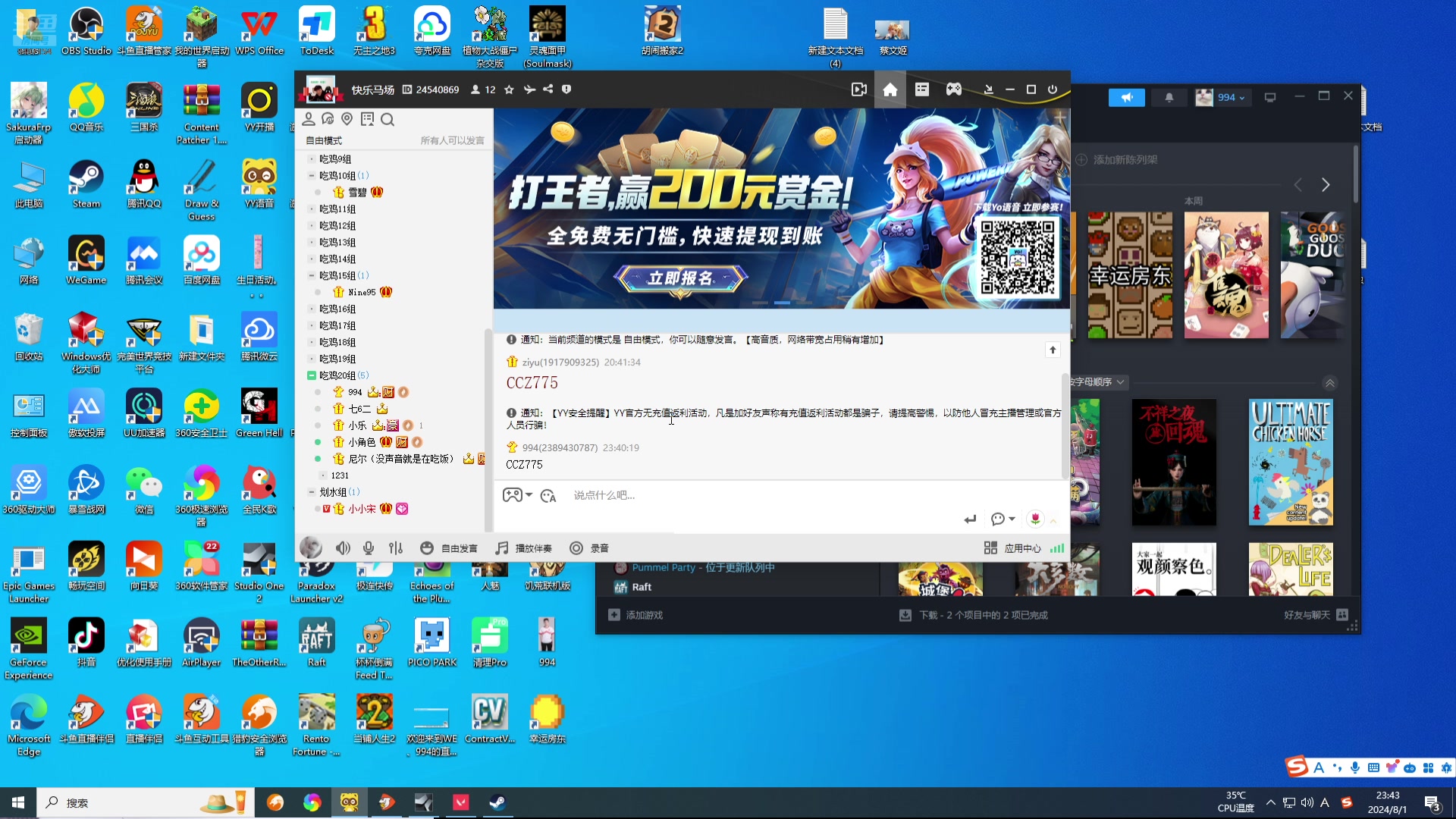The image size is (1456, 819).
Task: Open 好友与聊天 in Steam
Action: [1316, 615]
